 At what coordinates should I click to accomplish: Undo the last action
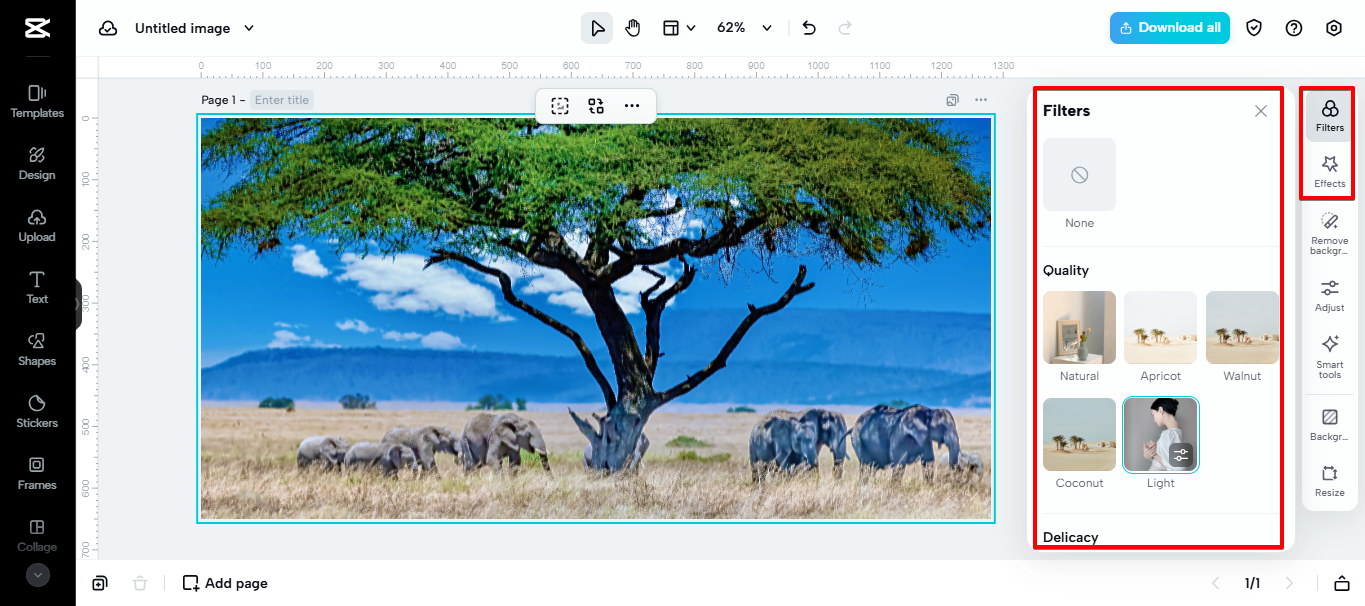[x=808, y=28]
